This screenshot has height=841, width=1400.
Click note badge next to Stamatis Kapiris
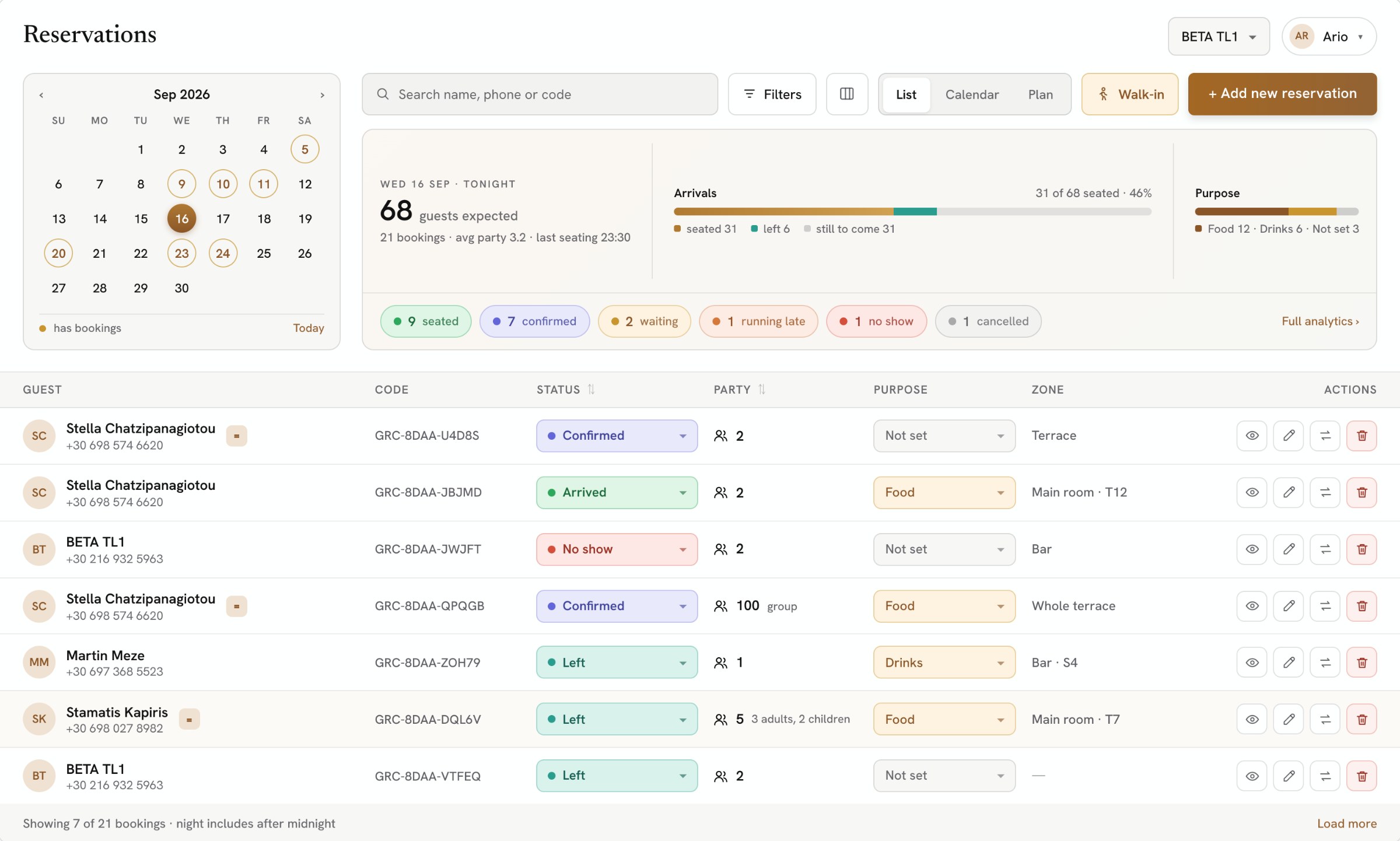pyautogui.click(x=189, y=719)
